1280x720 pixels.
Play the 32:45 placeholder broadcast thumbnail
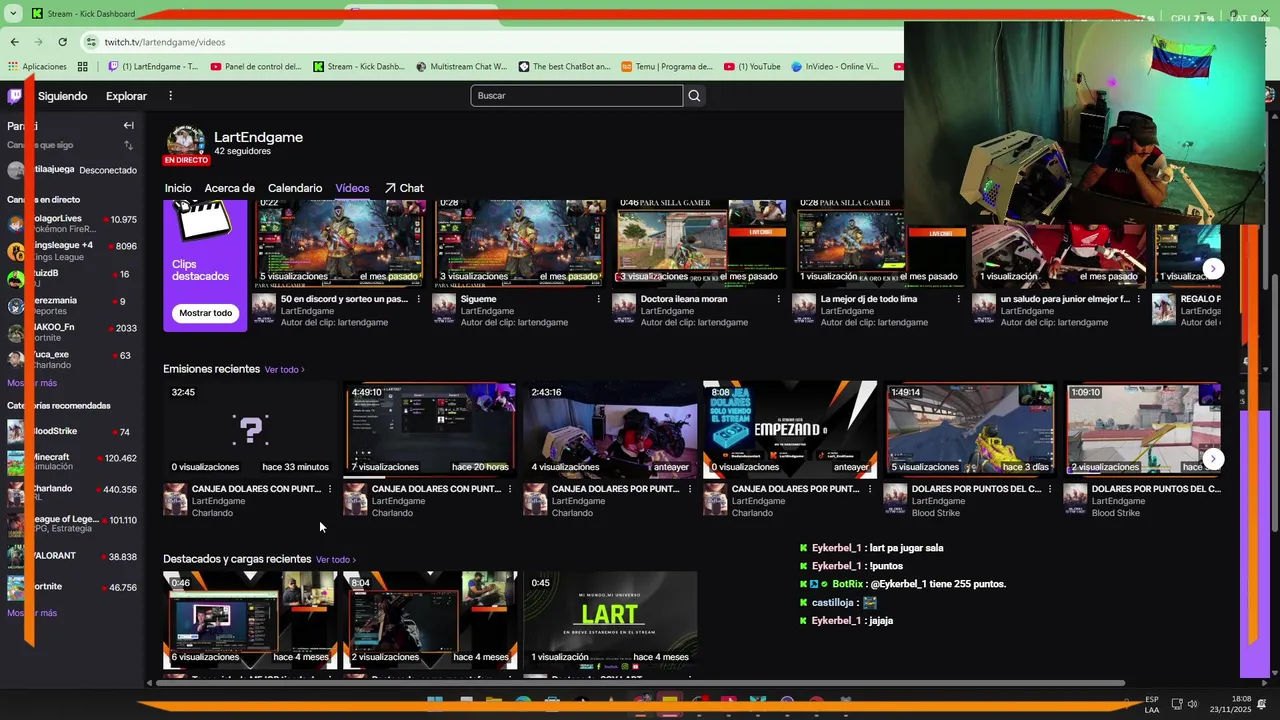pos(250,430)
